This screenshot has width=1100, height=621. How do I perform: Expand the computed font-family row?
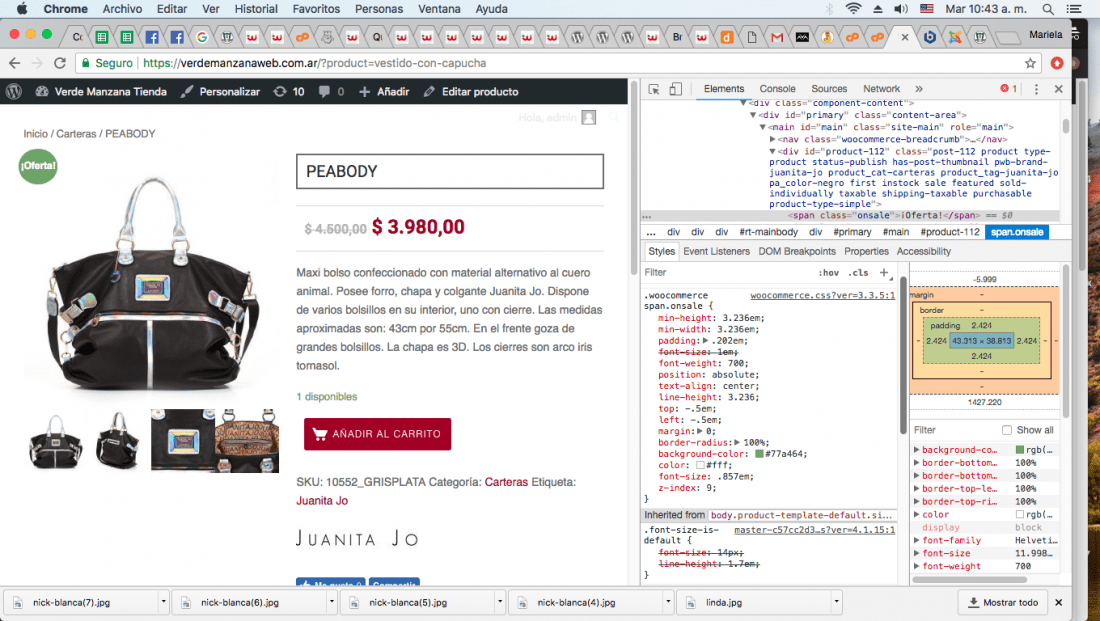coord(916,540)
